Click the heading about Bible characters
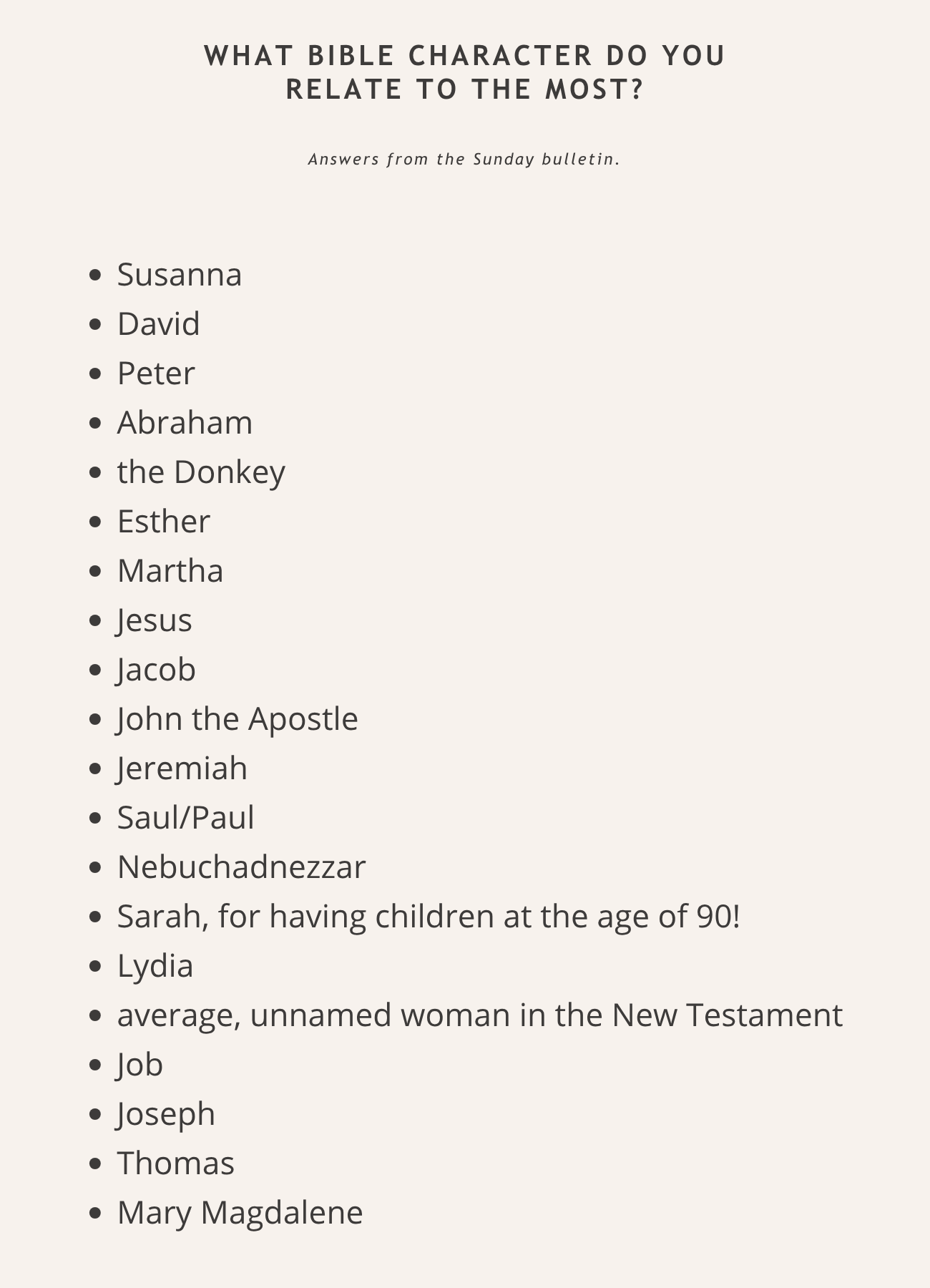 (464, 72)
